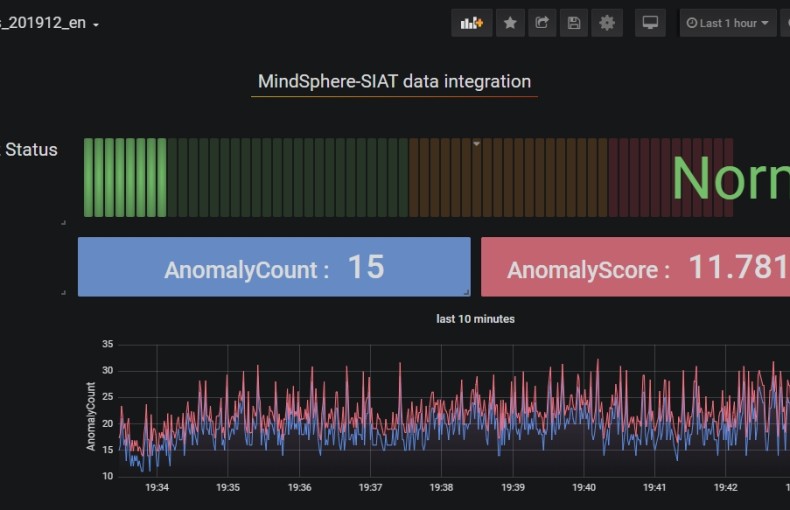The image size is (790, 510).
Task: Star this dashboard as favorite
Action: tap(510, 23)
